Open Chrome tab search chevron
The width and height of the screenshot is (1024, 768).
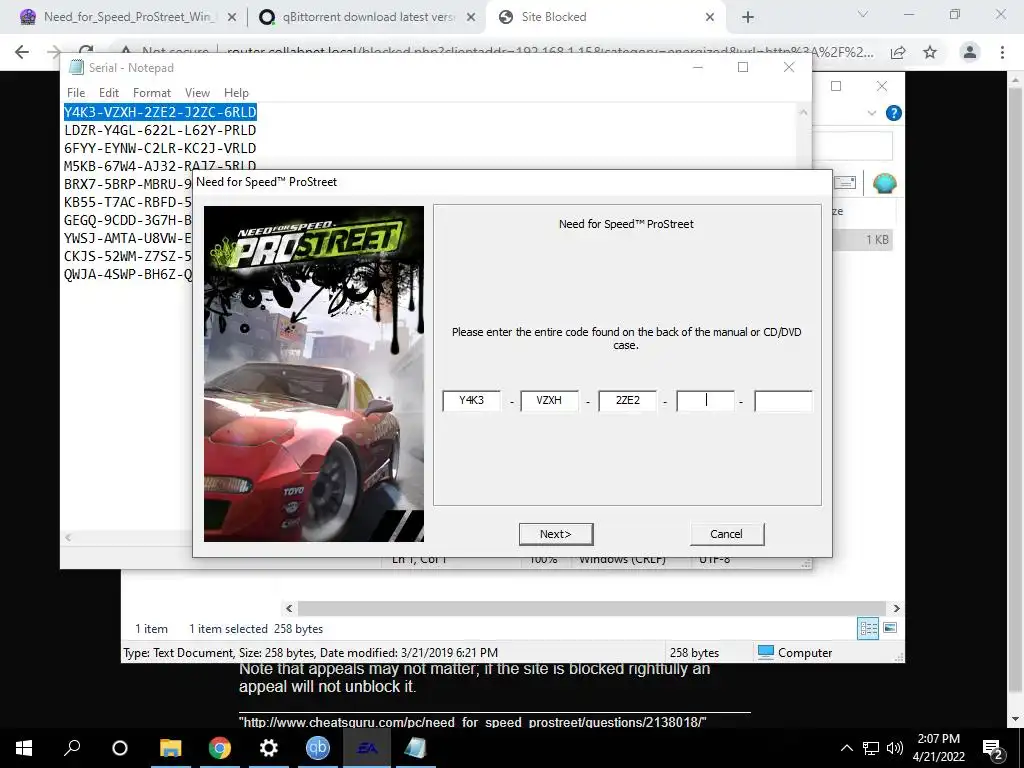[863, 14]
